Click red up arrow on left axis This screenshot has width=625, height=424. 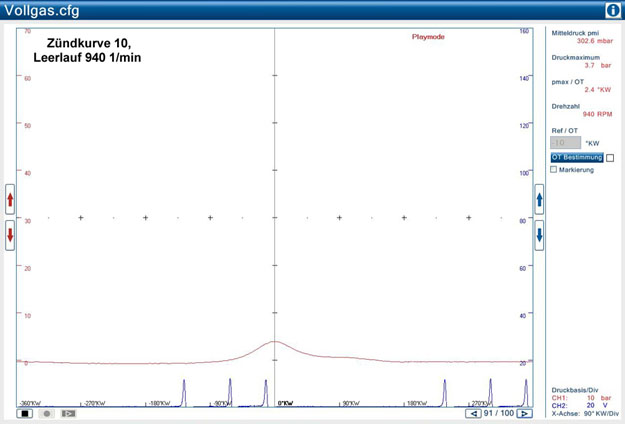click(10, 200)
